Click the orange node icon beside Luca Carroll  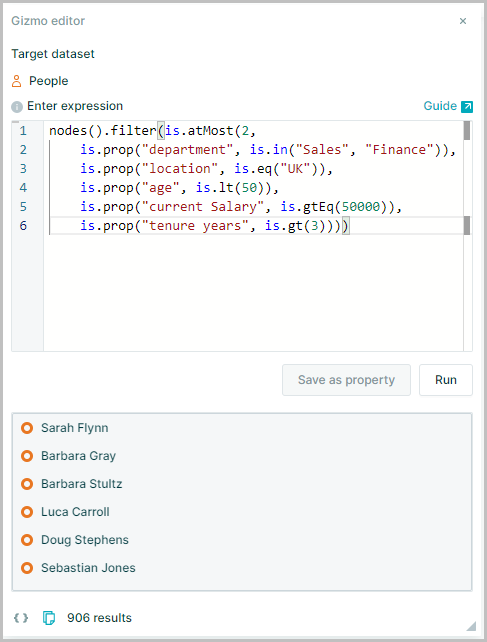[x=27, y=512]
